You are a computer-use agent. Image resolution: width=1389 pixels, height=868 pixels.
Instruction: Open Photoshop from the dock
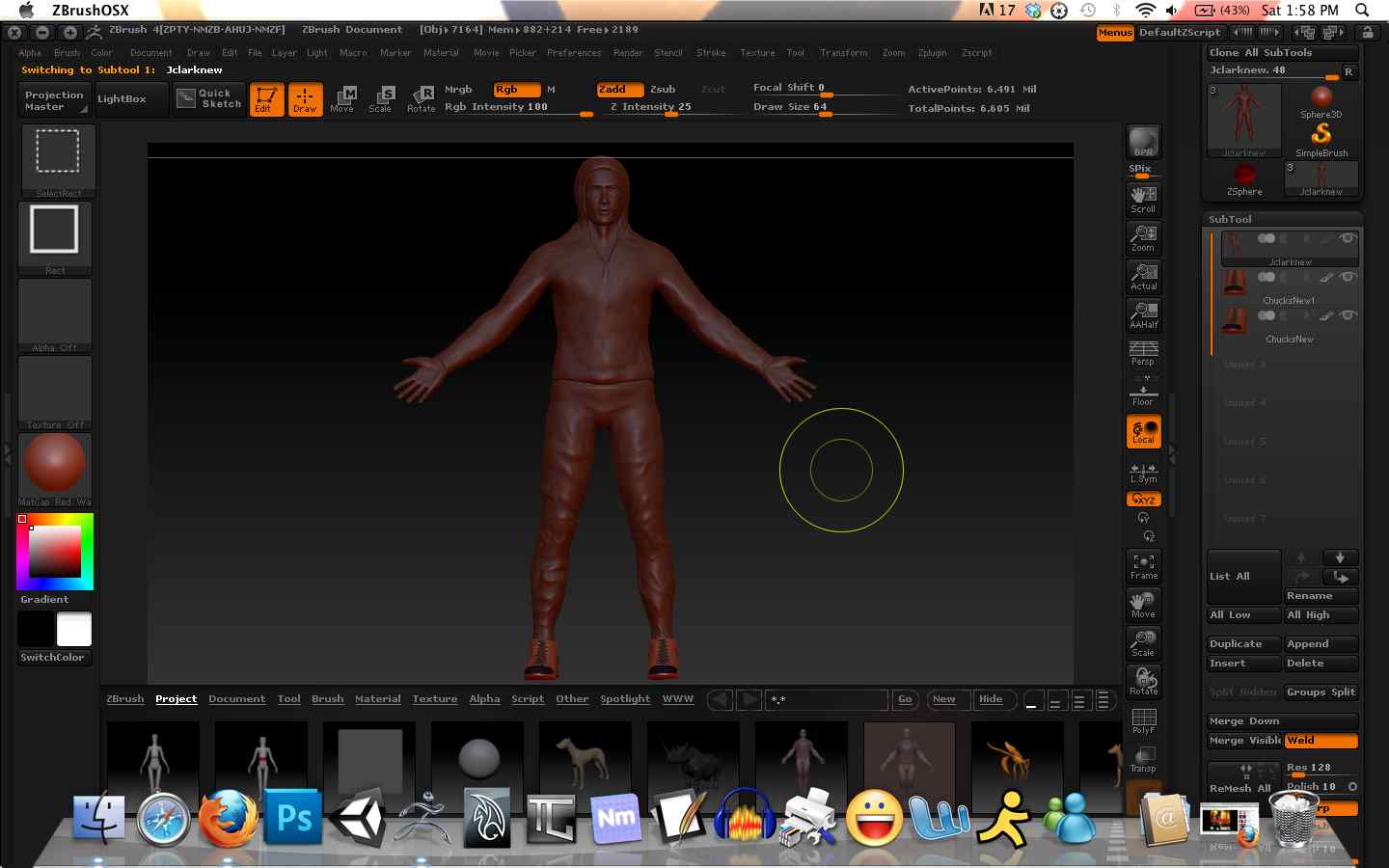tap(293, 818)
